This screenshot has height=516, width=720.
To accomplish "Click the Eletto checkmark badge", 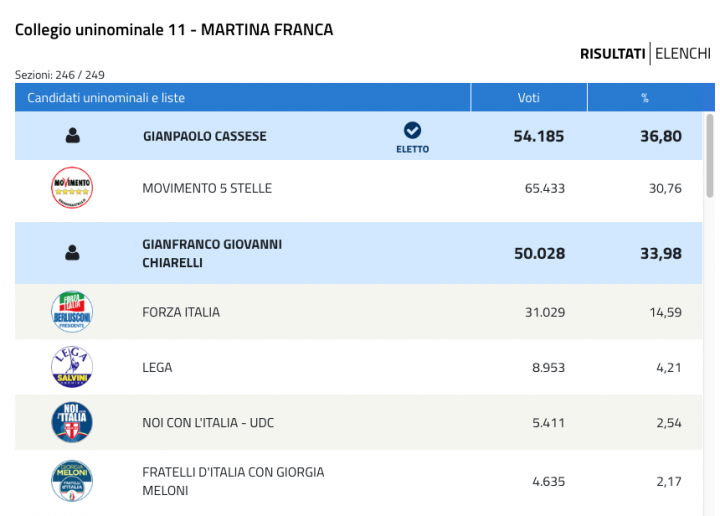I will coord(412,138).
